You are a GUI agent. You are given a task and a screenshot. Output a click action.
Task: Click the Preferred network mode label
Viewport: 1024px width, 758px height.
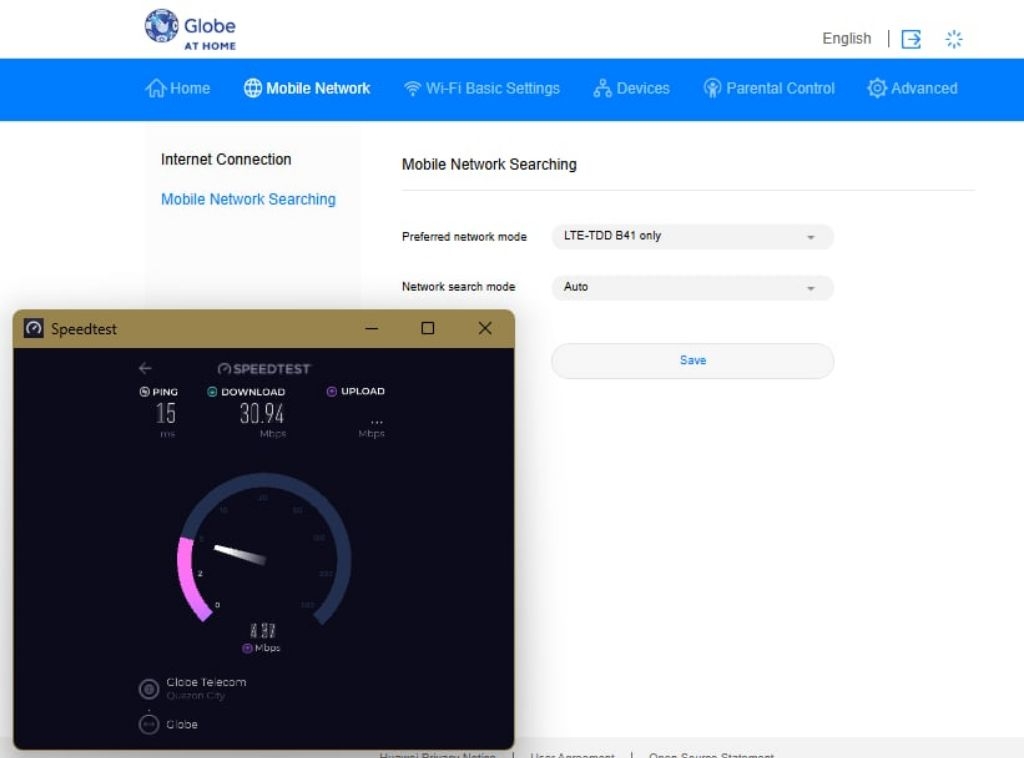point(464,236)
